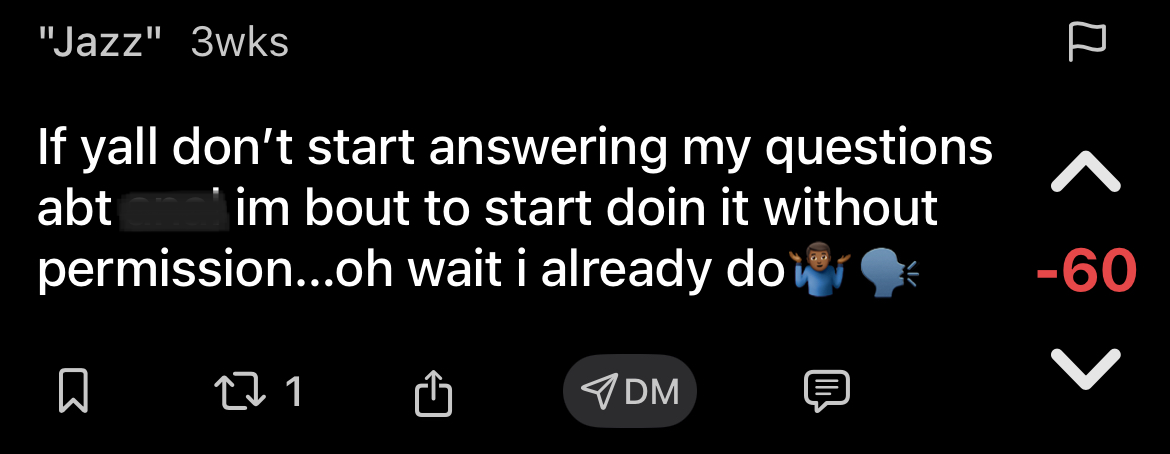Click the post's first line starting "If yall"
The width and height of the screenshot is (1170, 454).
515,148
